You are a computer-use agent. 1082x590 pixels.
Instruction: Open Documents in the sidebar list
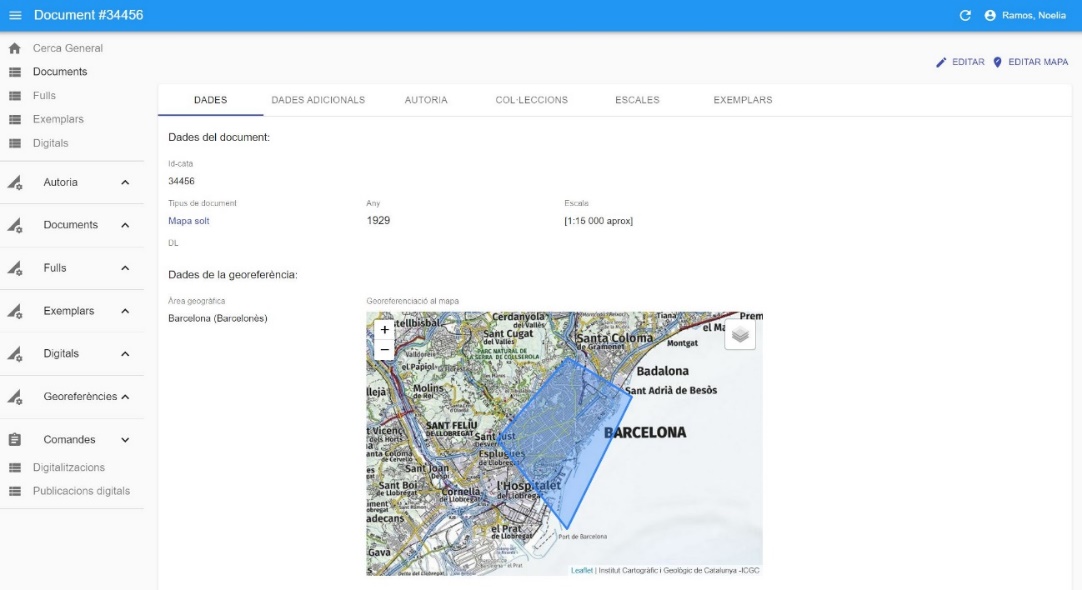coord(60,72)
